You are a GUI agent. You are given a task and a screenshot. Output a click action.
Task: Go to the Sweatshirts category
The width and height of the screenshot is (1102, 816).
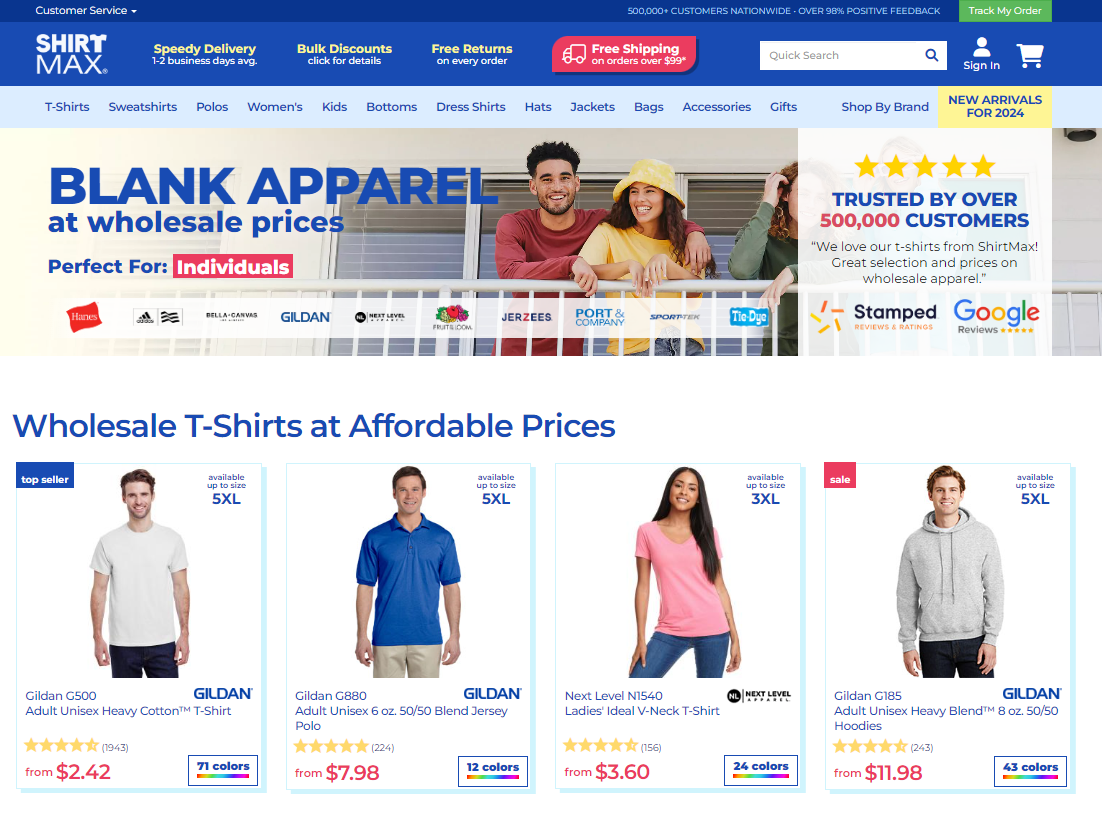[x=143, y=107]
